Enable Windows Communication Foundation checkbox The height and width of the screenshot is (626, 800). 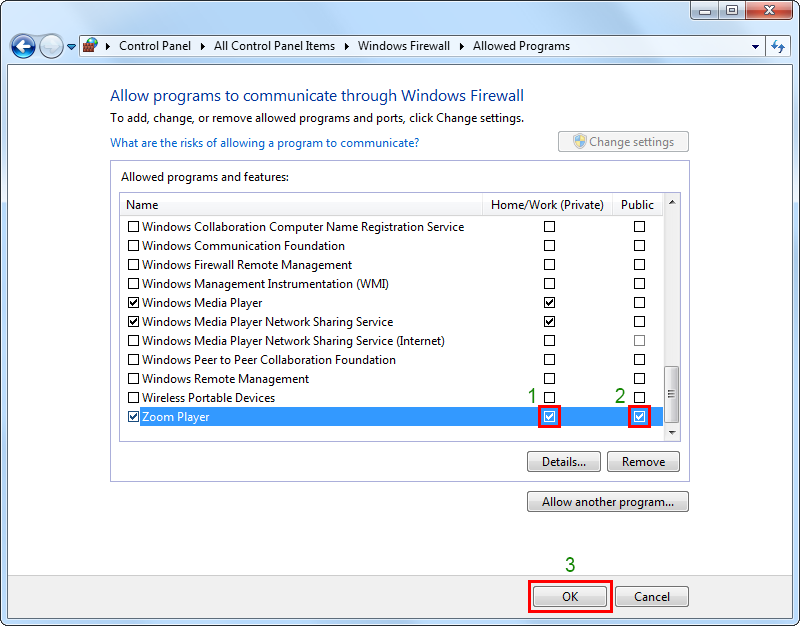click(133, 245)
